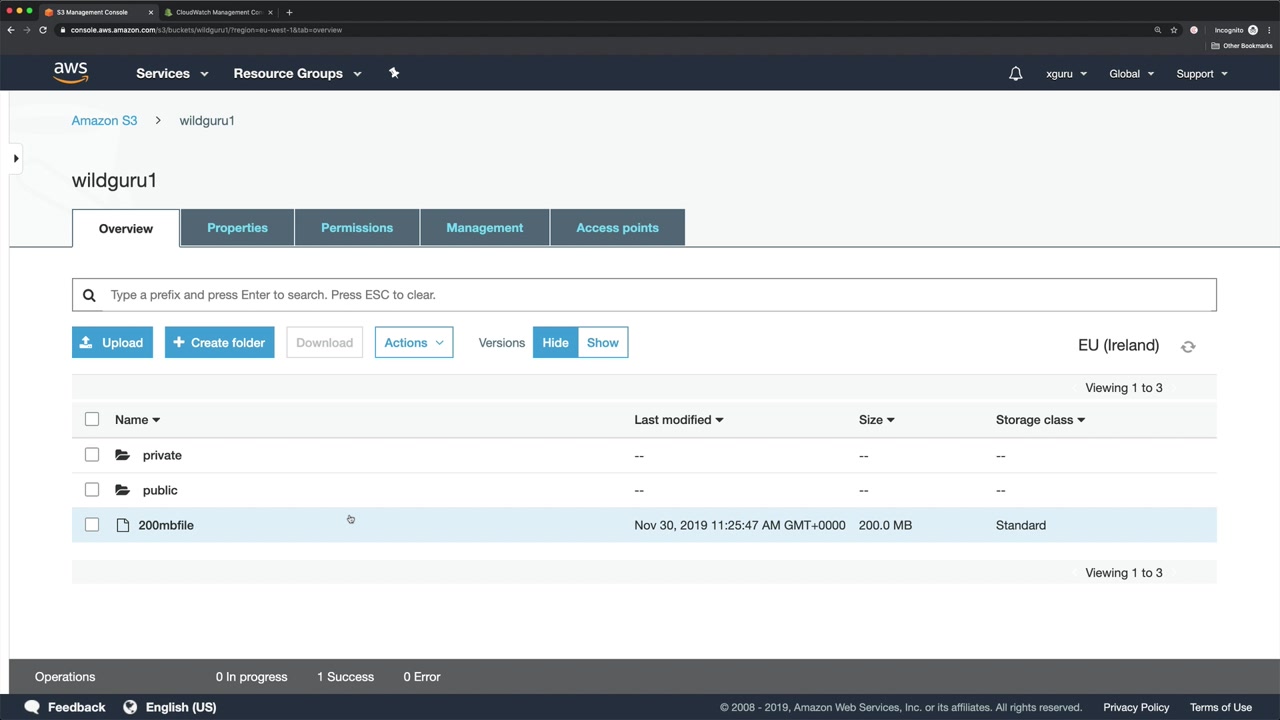Viewport: 1280px width, 720px height.
Task: Open the Chrome three-dot menu
Action: tap(1269, 30)
